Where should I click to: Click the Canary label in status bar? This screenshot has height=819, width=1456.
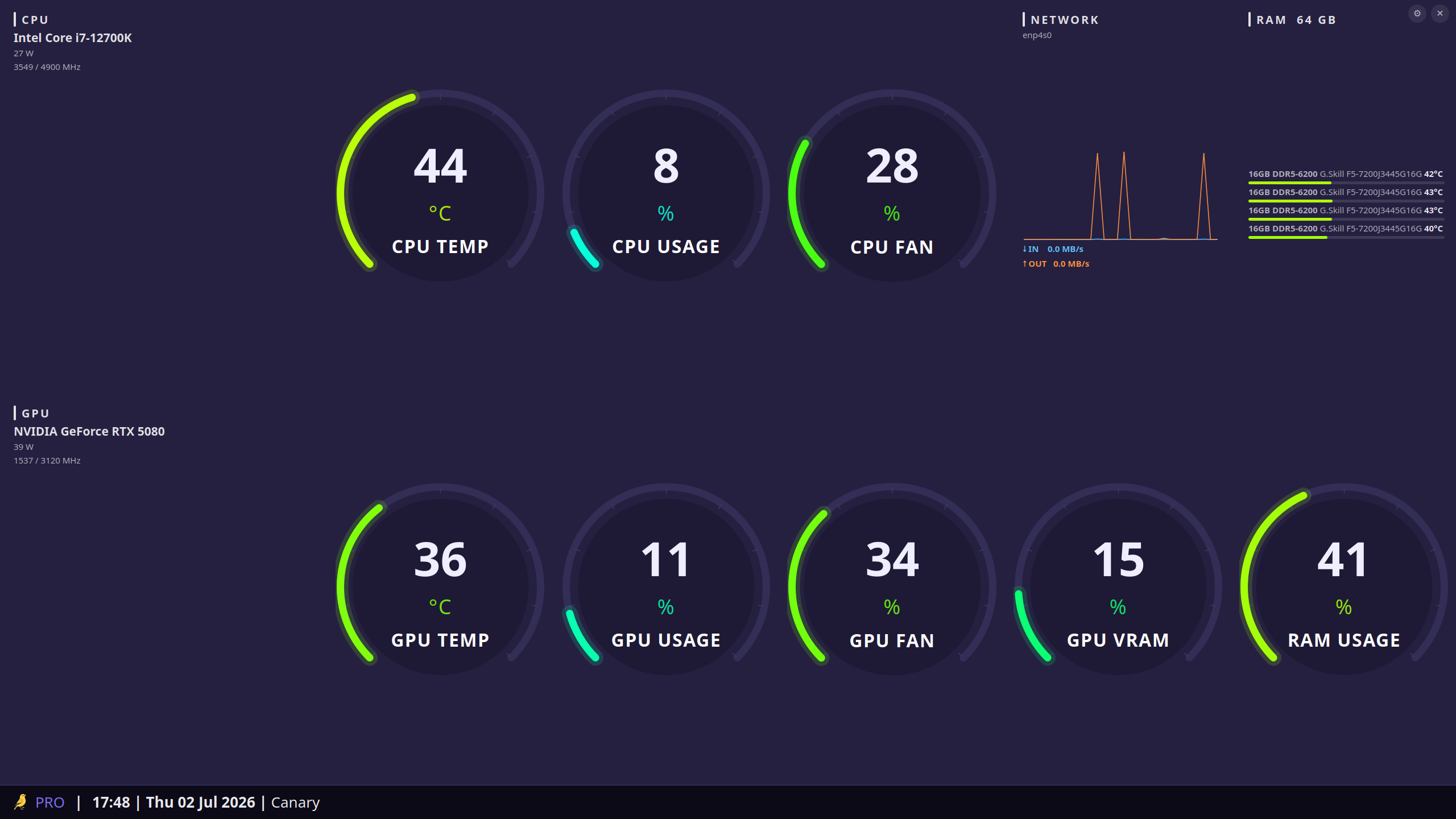pyautogui.click(x=295, y=803)
